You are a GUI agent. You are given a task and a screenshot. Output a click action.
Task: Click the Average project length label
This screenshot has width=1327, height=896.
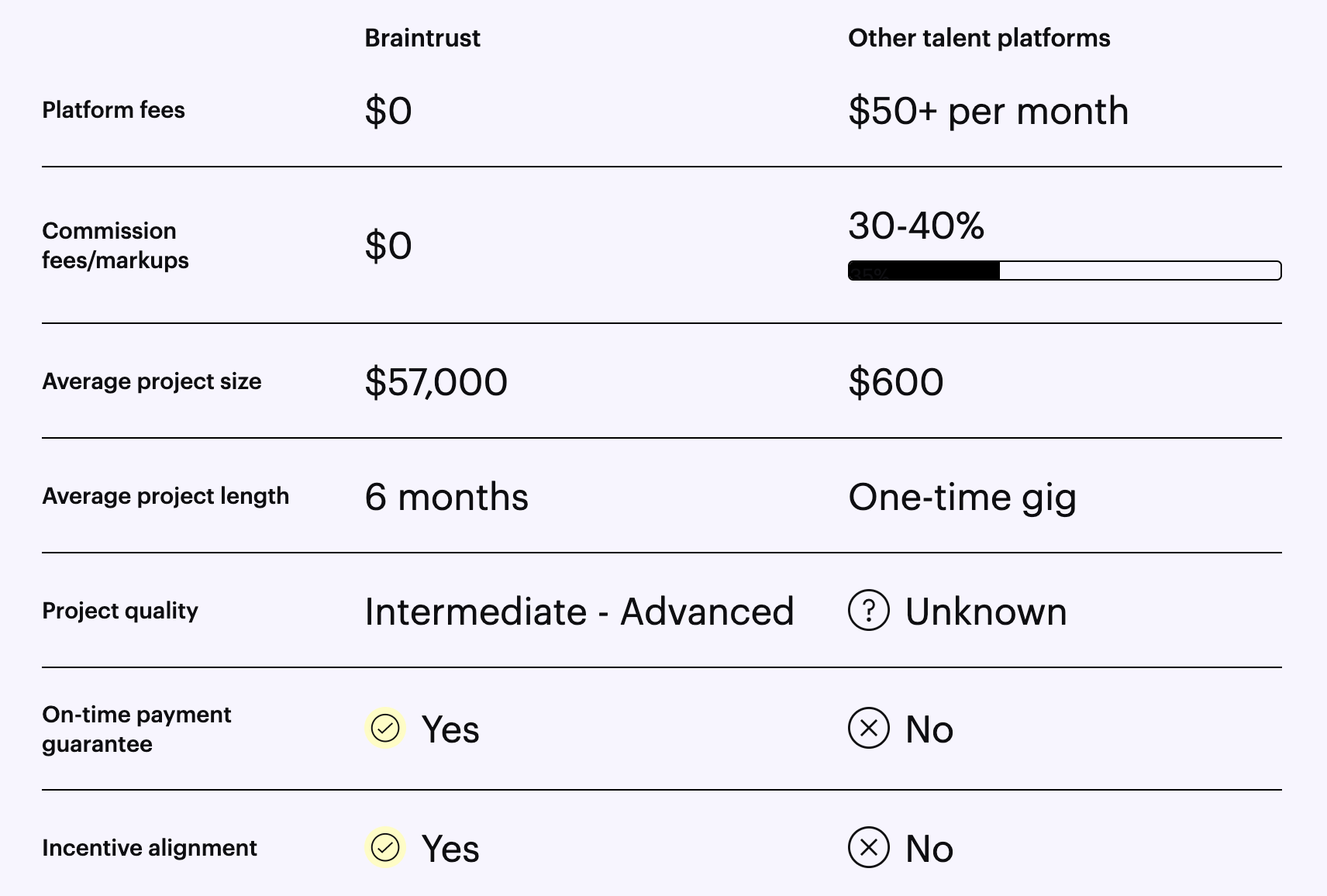point(165,496)
